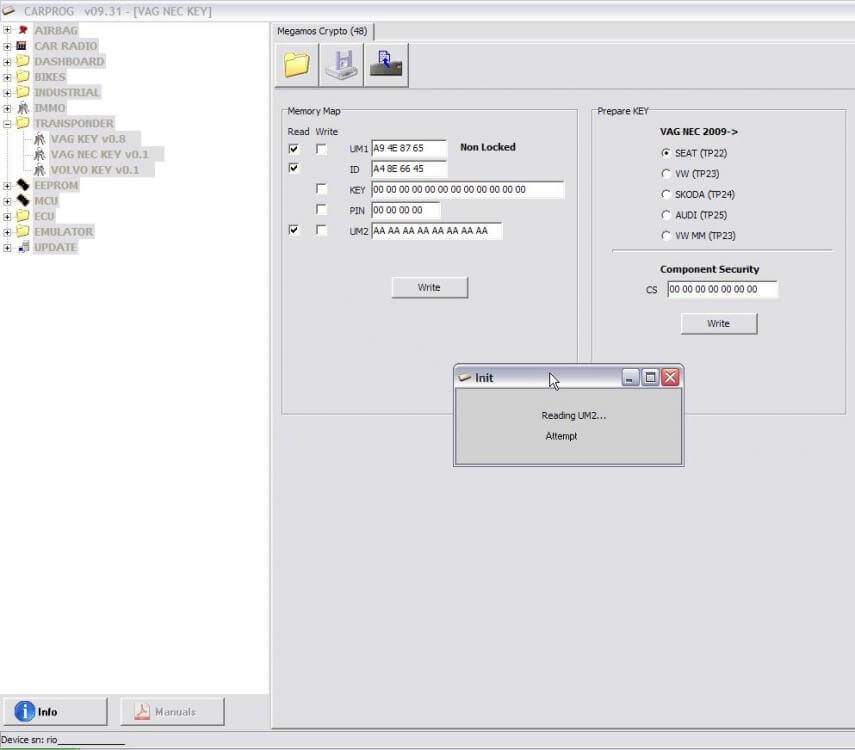Expand the ECU tree node

click(7, 217)
